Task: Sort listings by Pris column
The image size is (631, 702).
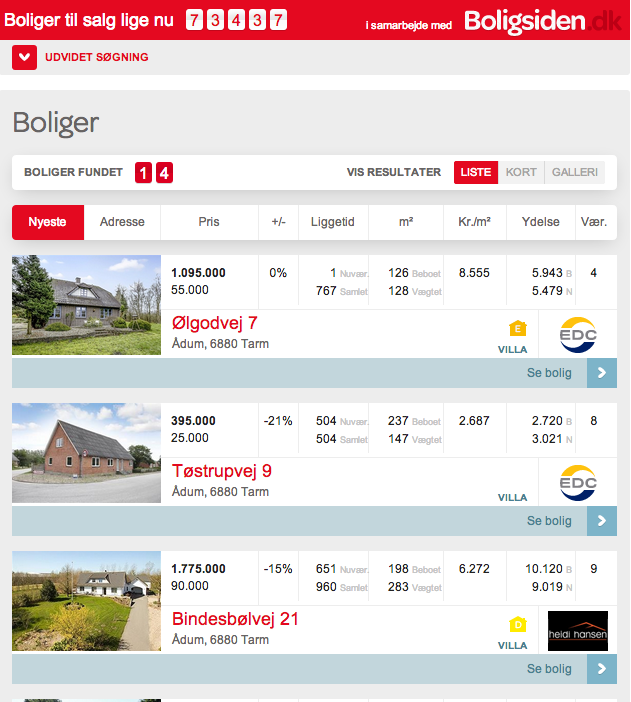Action: click(x=208, y=222)
